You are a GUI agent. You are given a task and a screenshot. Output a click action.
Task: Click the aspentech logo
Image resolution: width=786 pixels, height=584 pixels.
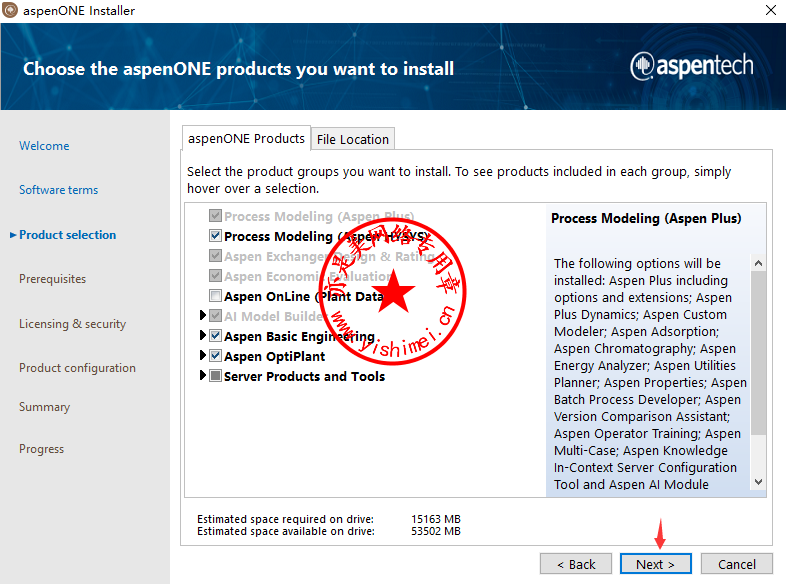[x=692, y=66]
